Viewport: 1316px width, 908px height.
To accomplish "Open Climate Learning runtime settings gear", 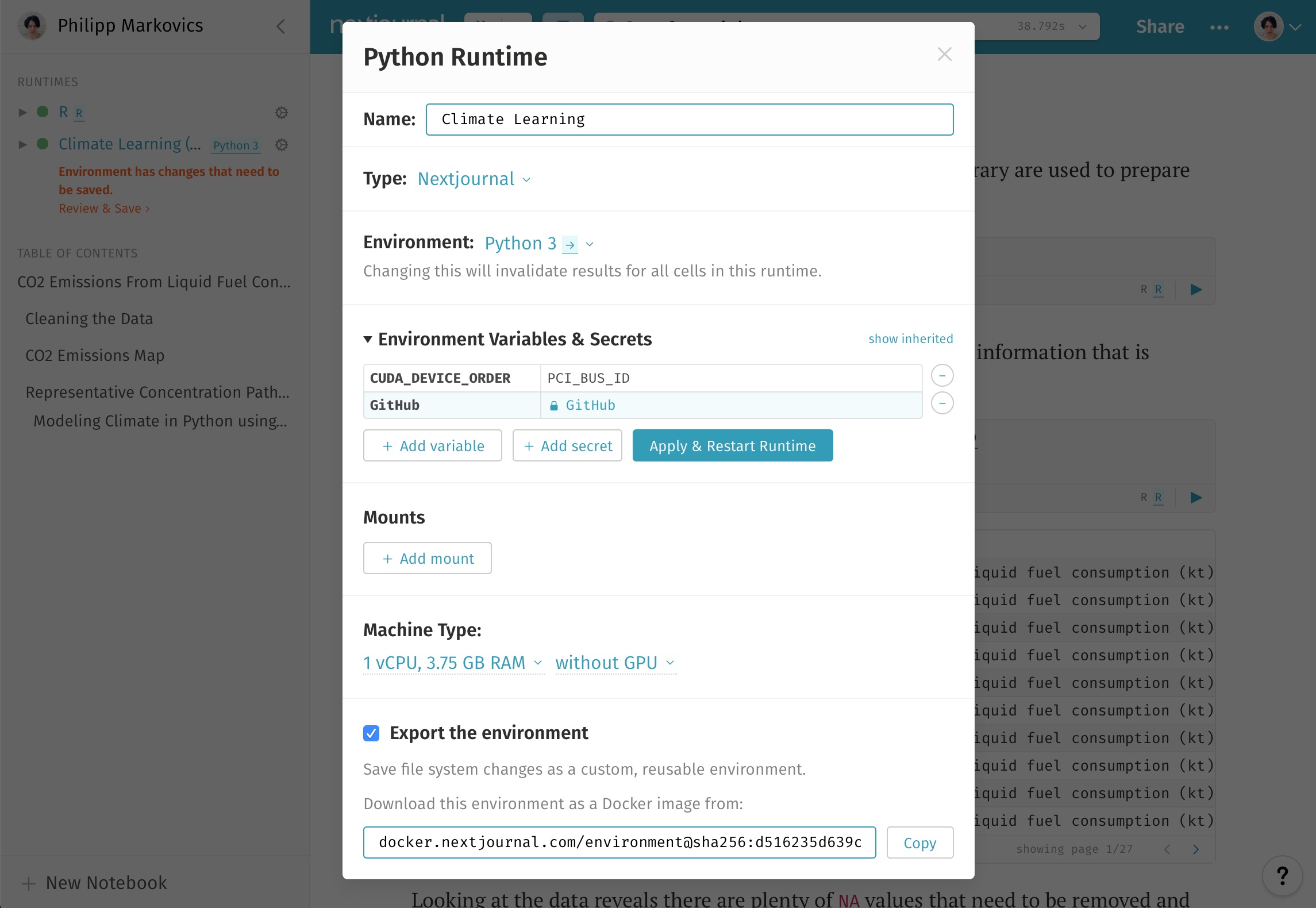I will click(x=282, y=145).
